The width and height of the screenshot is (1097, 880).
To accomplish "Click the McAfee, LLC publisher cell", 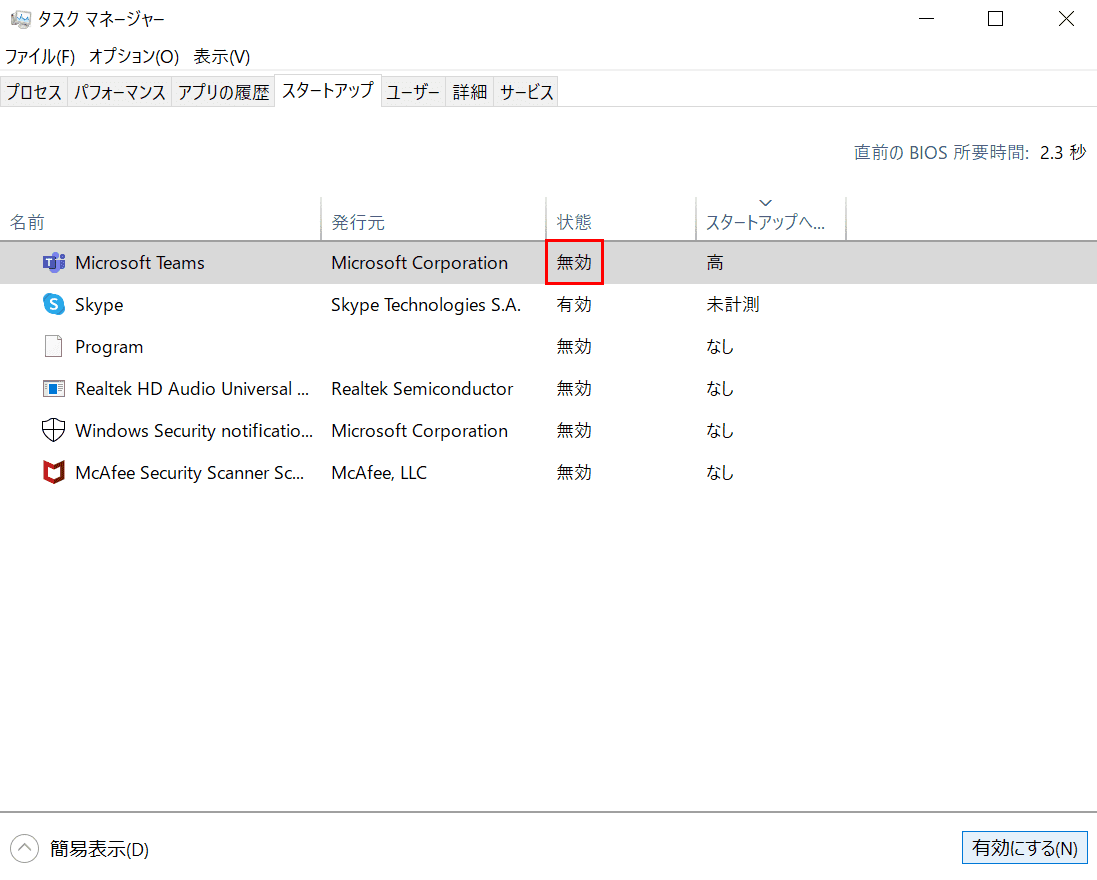I will (378, 473).
